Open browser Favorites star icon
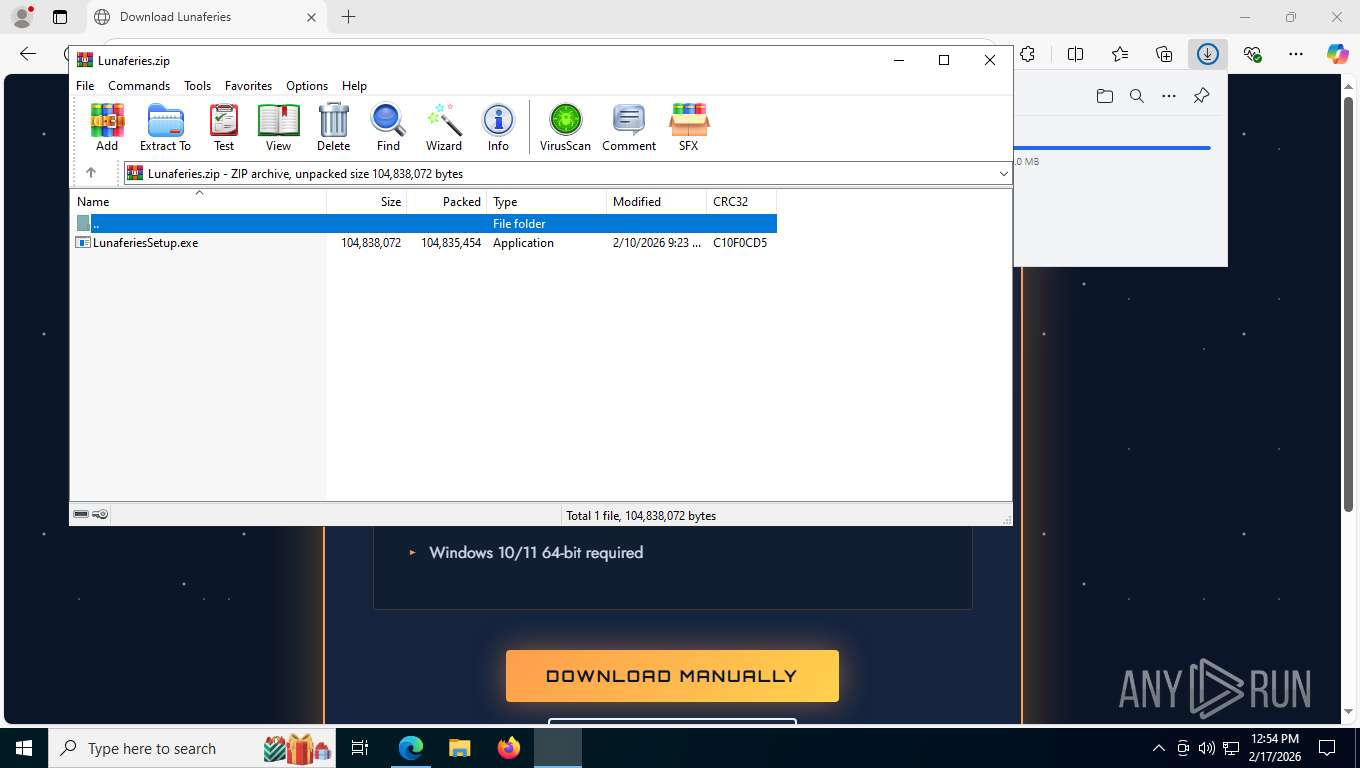Screen dimensions: 1360x768 tap(1120, 54)
